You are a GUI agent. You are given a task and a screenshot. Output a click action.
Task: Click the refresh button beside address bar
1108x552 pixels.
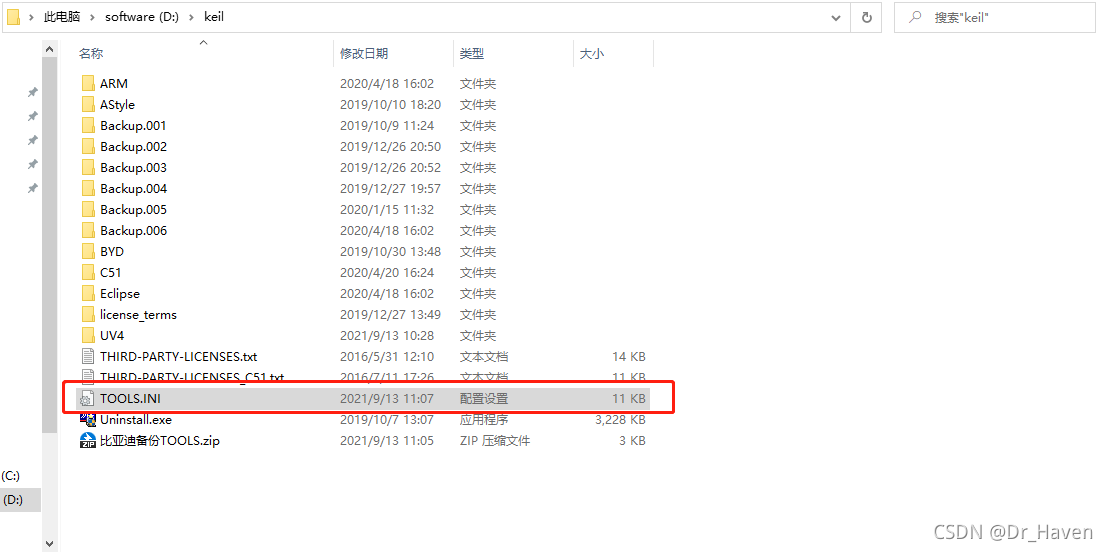click(x=866, y=17)
